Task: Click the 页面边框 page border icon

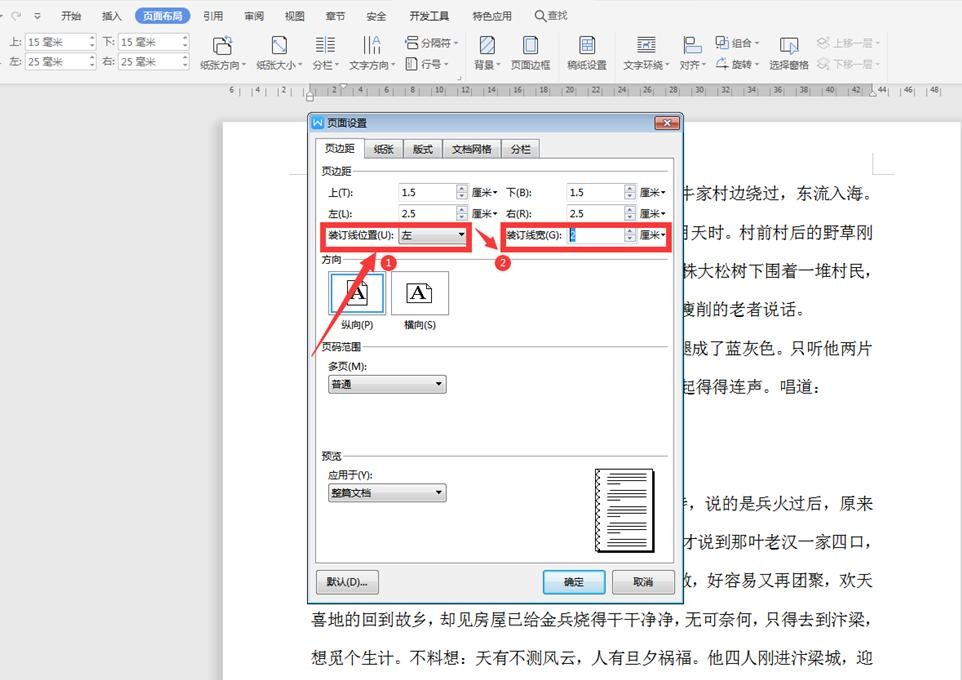Action: point(531,46)
